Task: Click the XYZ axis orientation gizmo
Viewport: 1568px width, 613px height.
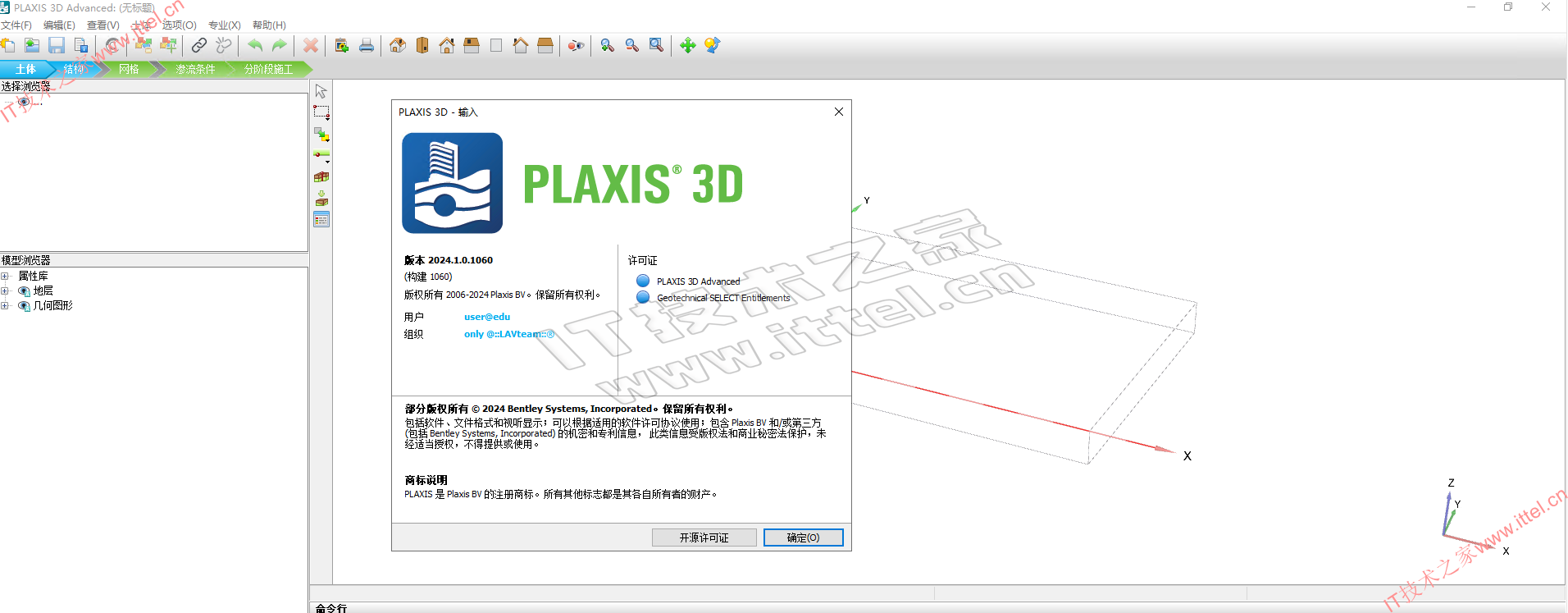Action: click(x=1475, y=517)
